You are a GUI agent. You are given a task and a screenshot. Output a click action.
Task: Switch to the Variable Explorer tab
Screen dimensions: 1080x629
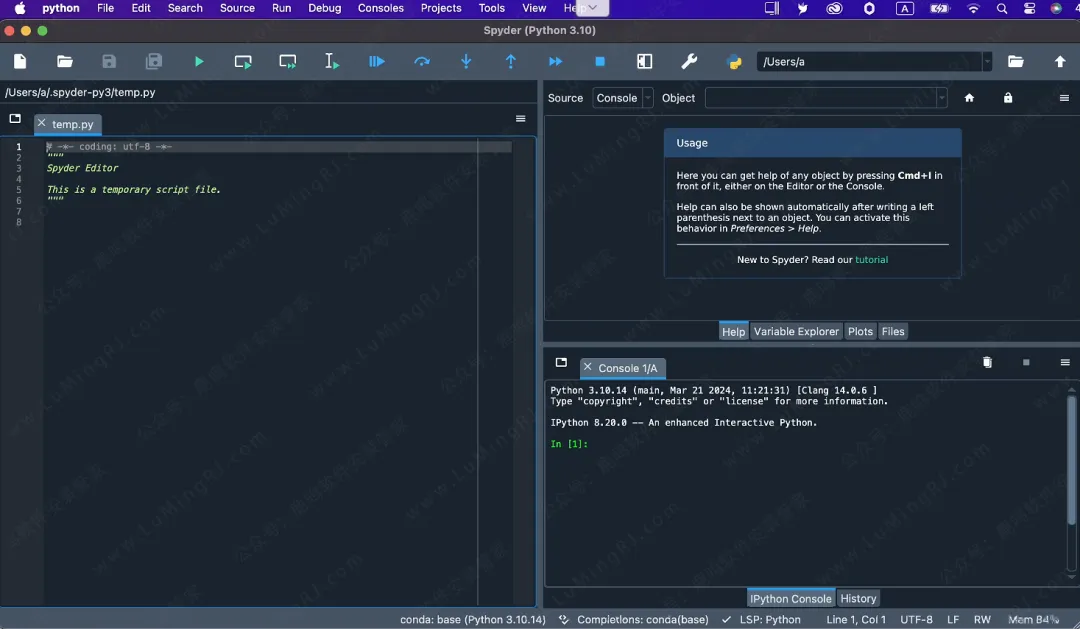point(796,332)
